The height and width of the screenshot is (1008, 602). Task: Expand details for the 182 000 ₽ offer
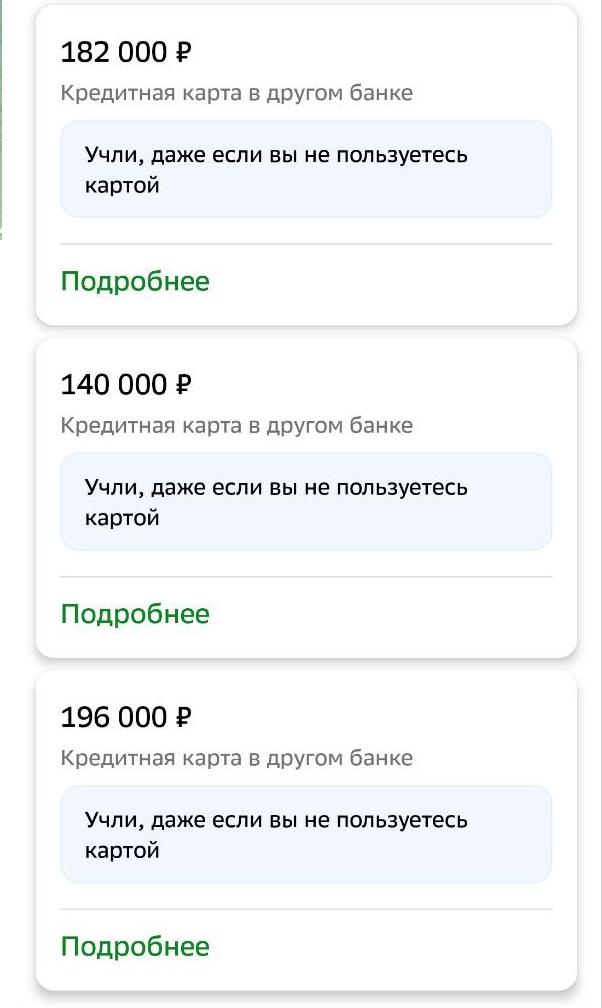[135, 281]
